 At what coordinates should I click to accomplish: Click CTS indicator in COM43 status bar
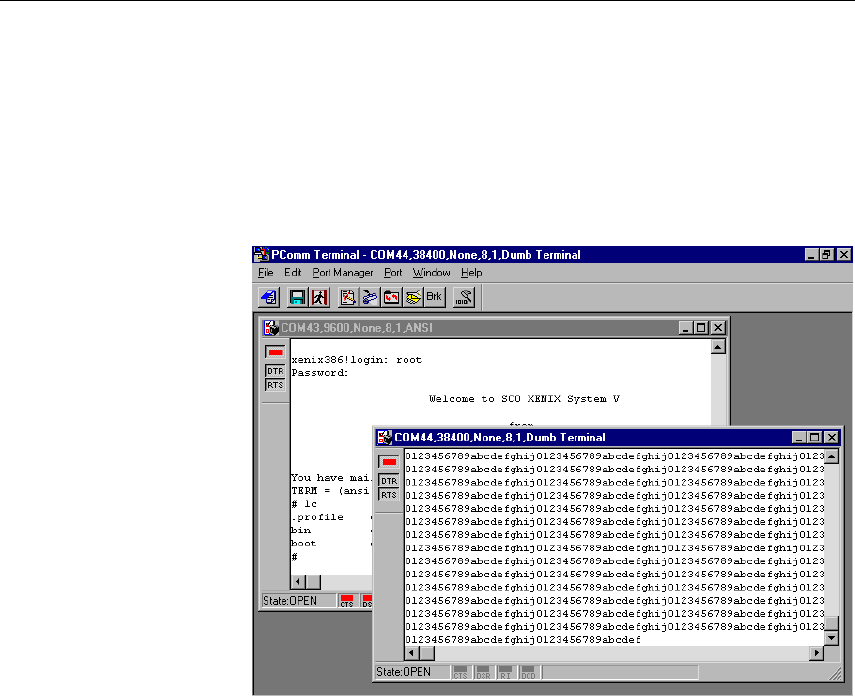[x=347, y=601]
